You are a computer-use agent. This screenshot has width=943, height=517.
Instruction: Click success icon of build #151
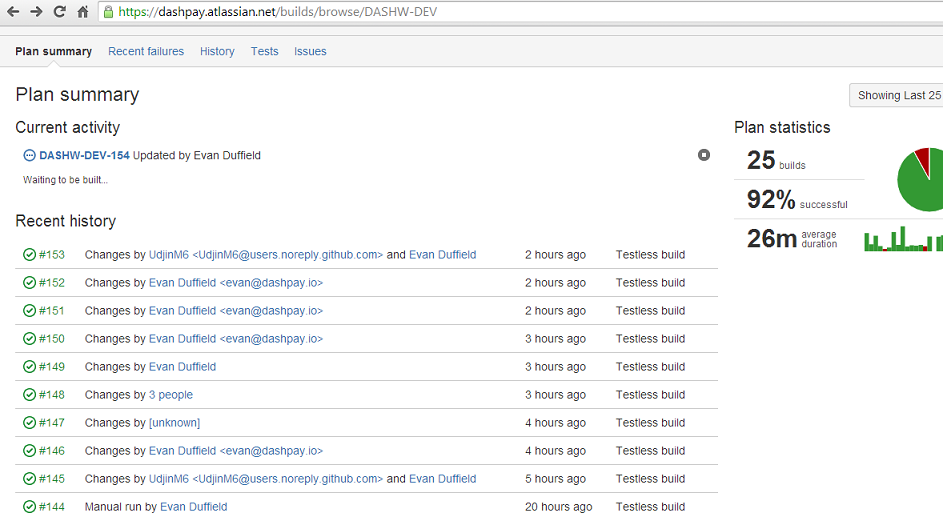(29, 311)
